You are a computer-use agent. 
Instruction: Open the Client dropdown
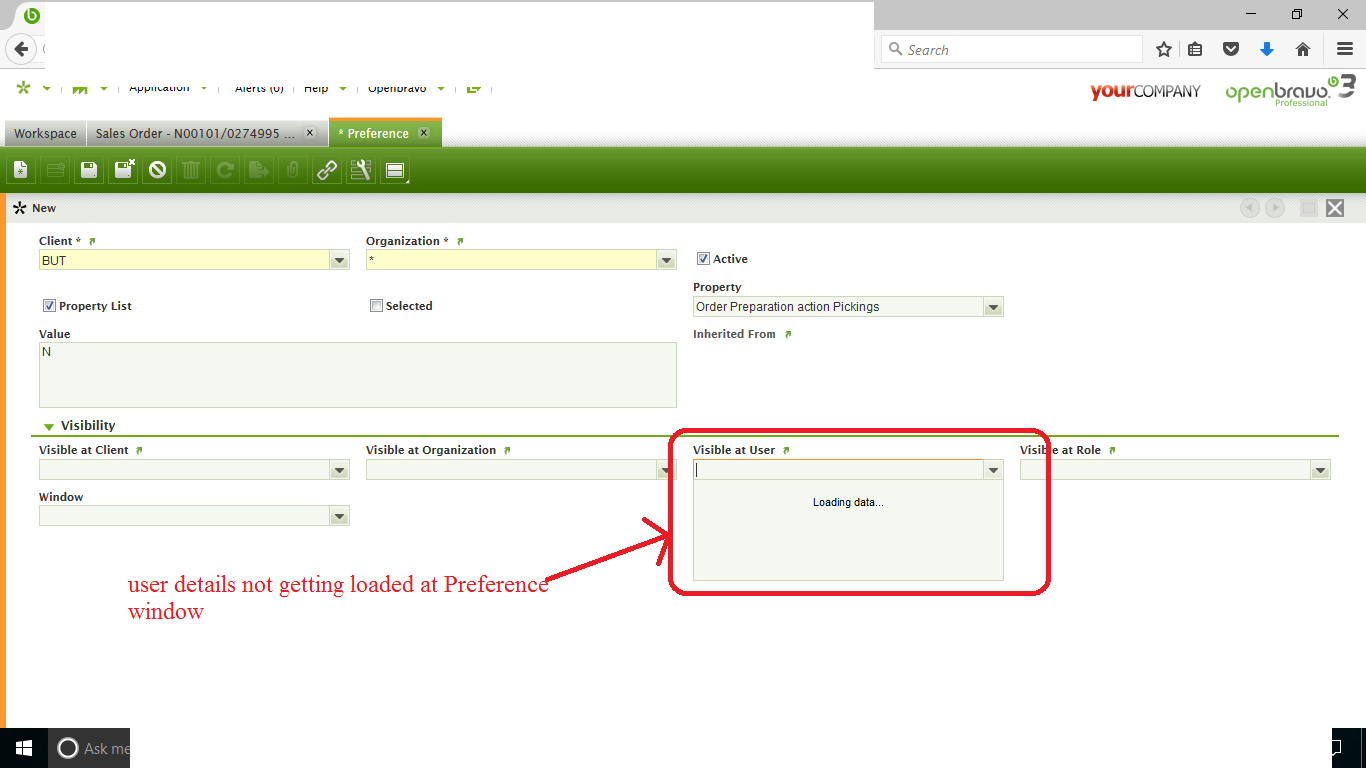(x=340, y=261)
